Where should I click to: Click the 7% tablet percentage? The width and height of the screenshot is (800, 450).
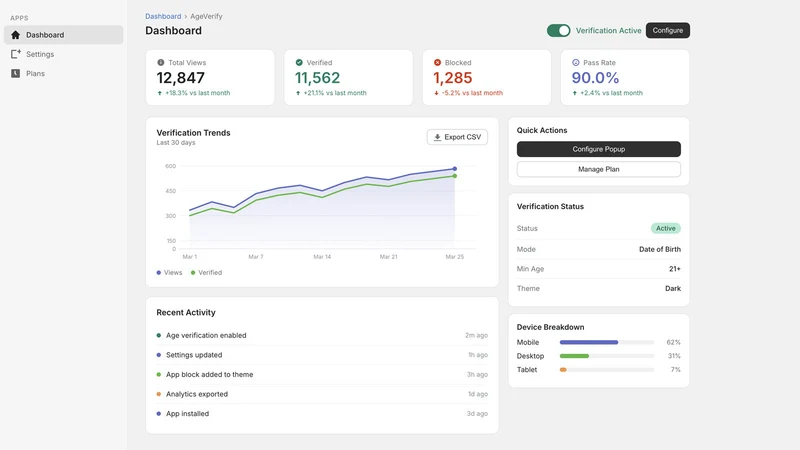(x=676, y=369)
